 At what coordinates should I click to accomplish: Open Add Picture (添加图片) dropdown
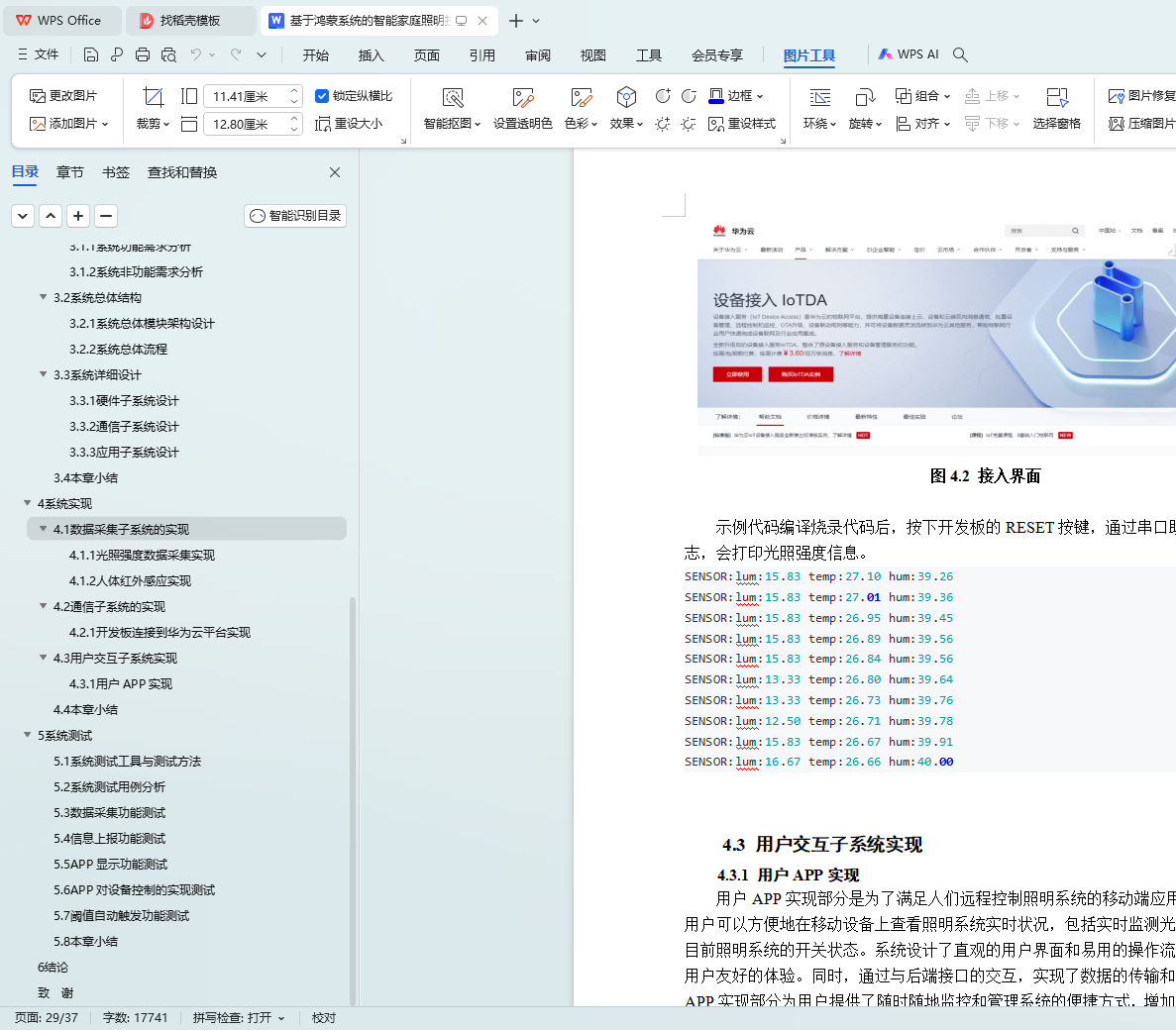point(69,124)
